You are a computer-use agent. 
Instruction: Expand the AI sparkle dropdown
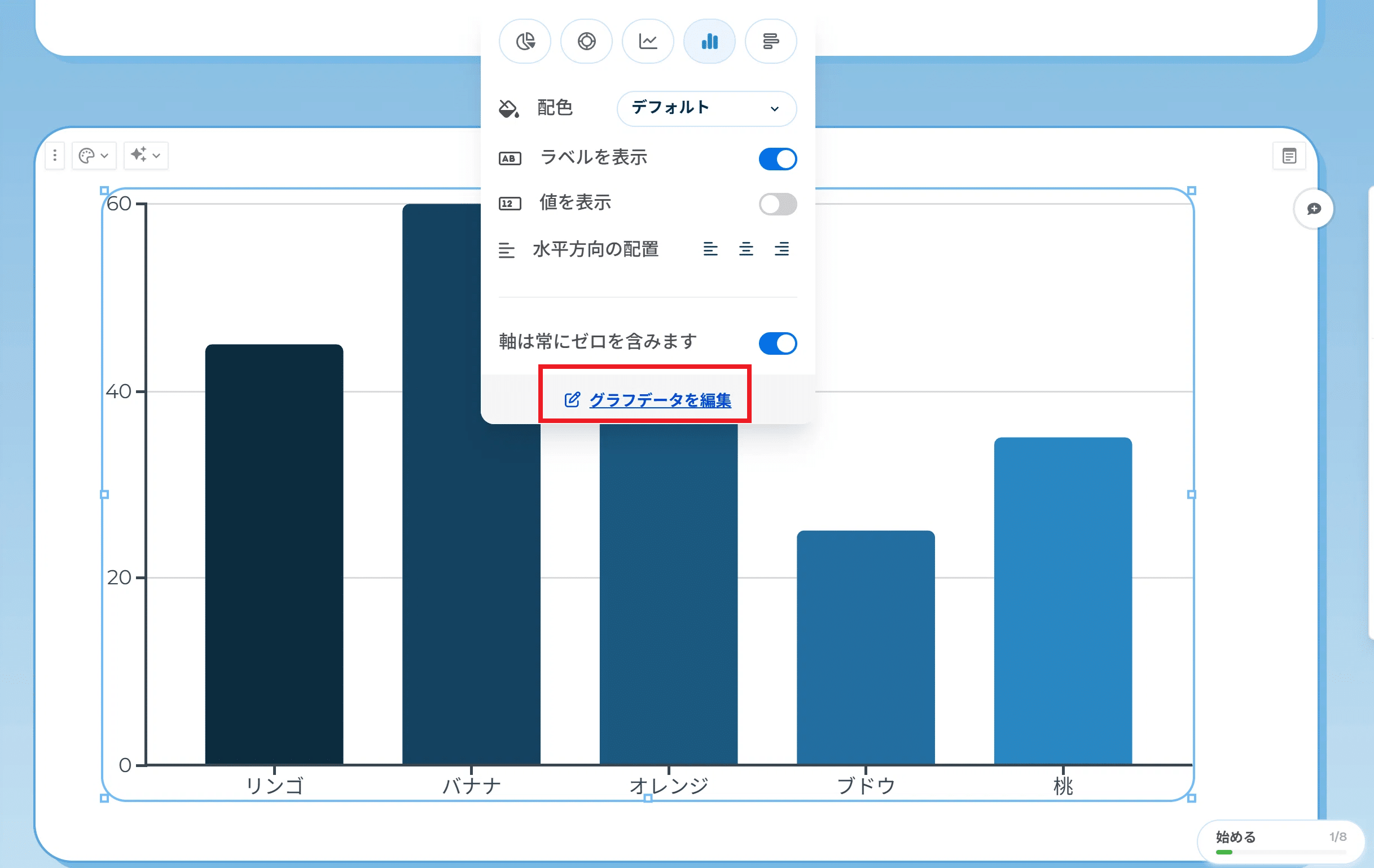[x=146, y=155]
